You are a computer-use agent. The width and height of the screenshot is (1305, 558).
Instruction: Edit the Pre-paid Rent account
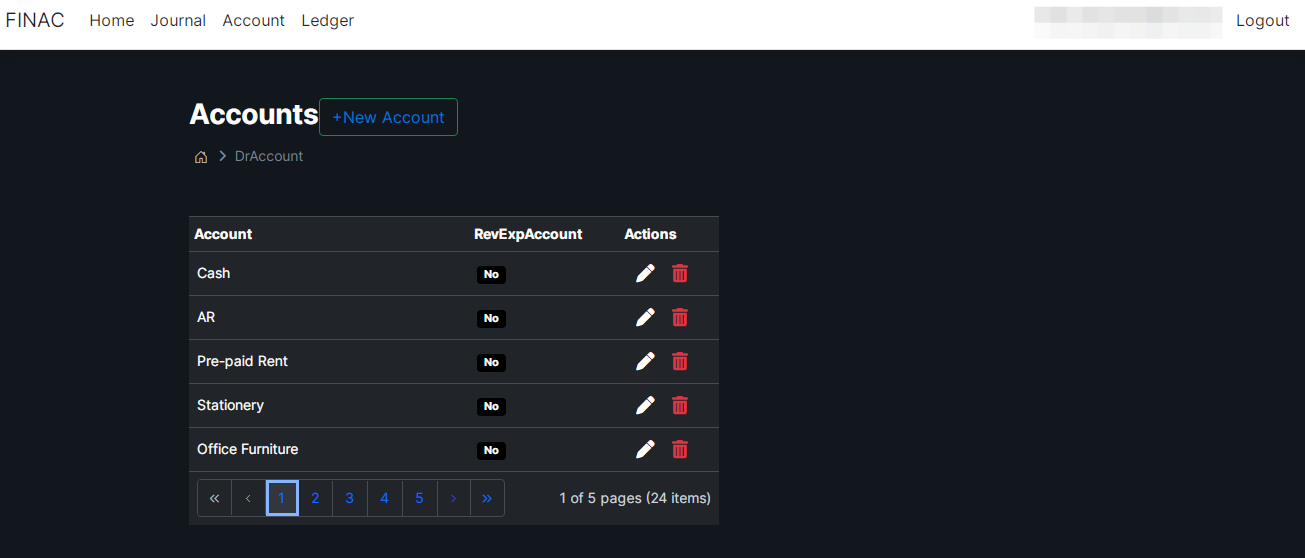(x=645, y=361)
